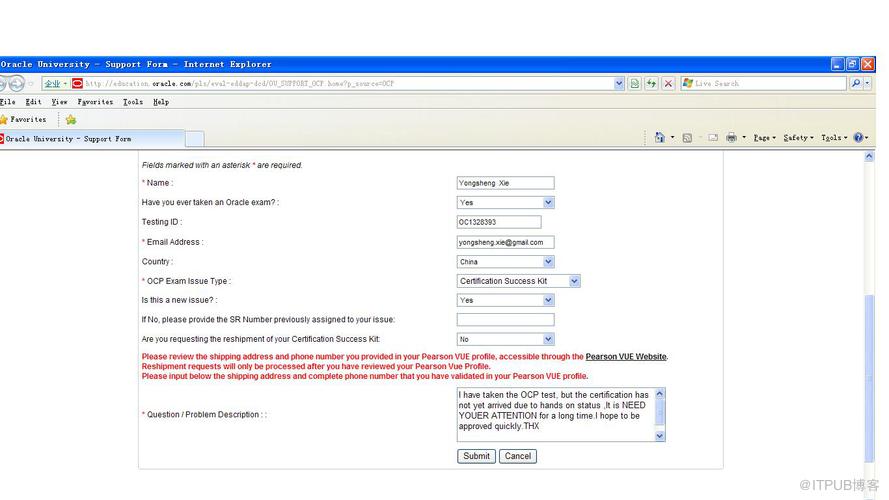This screenshot has width=889, height=500.
Task: Select the Oracle University - Support Form tab
Action: (x=92, y=139)
